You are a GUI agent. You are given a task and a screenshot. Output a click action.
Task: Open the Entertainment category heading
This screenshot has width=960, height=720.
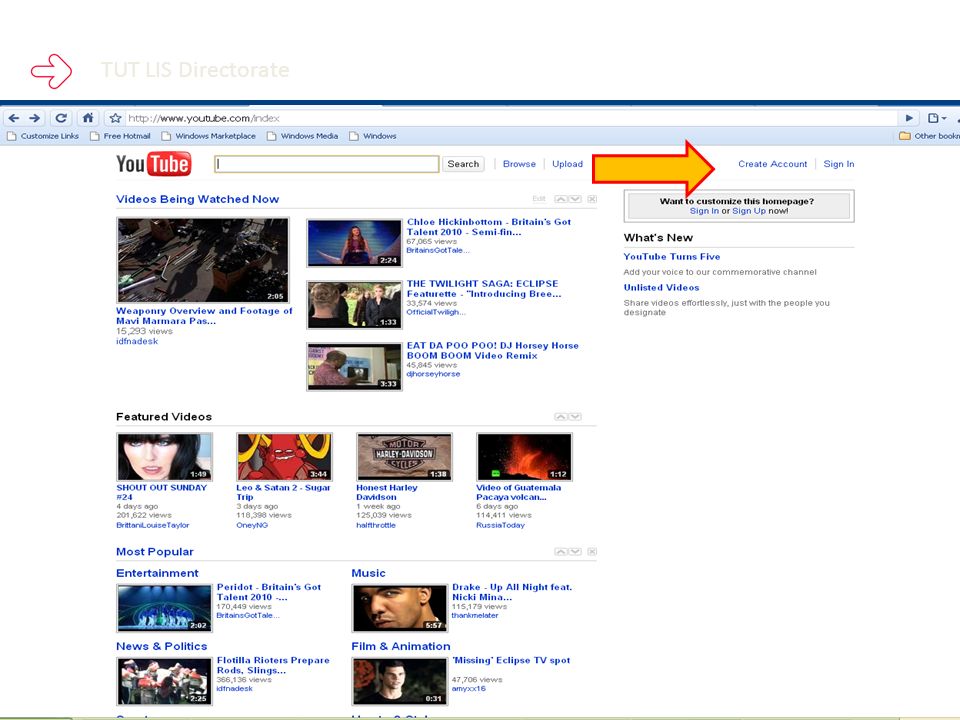157,573
